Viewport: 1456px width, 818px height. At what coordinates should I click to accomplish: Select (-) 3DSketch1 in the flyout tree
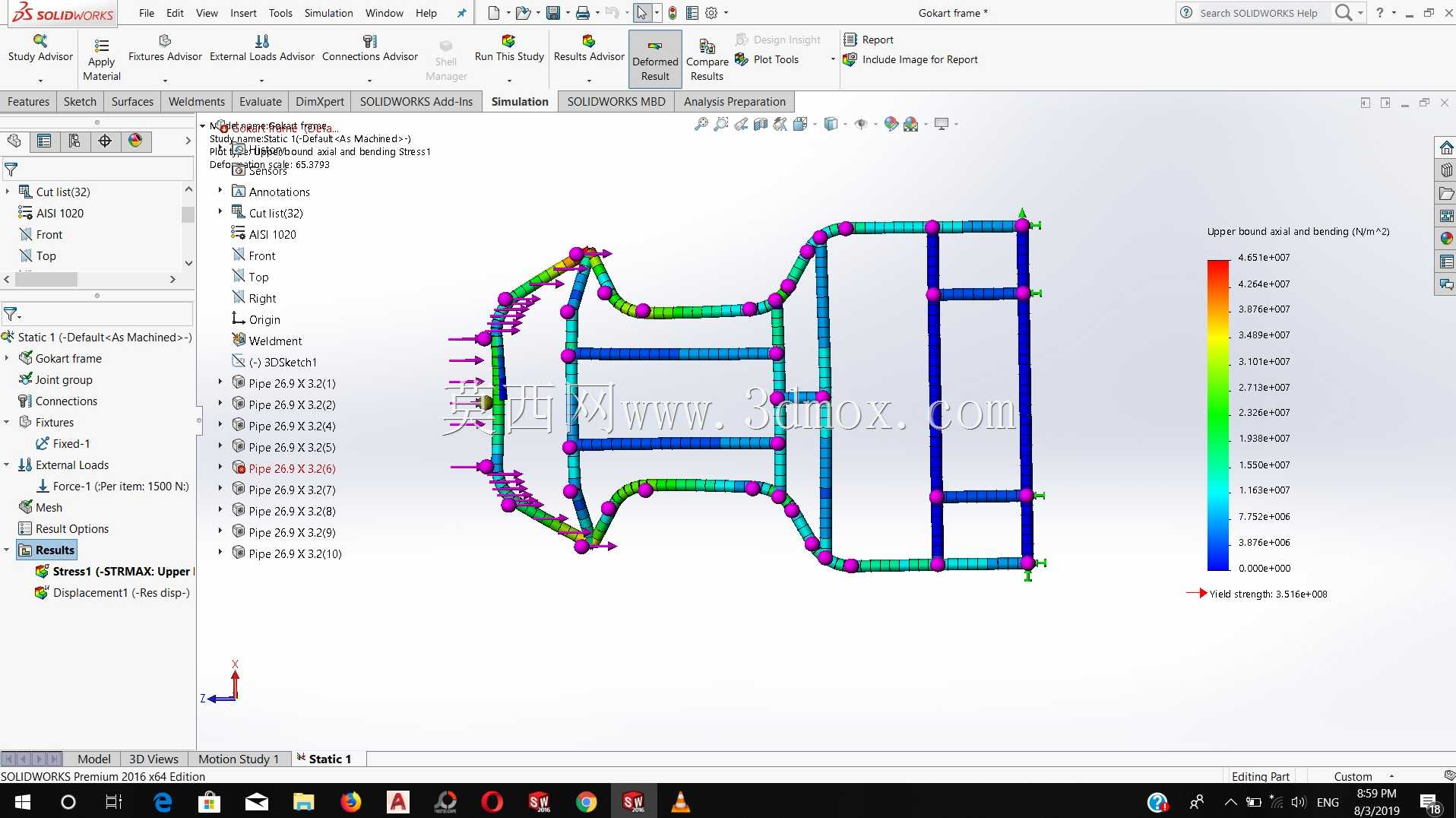[x=275, y=362]
